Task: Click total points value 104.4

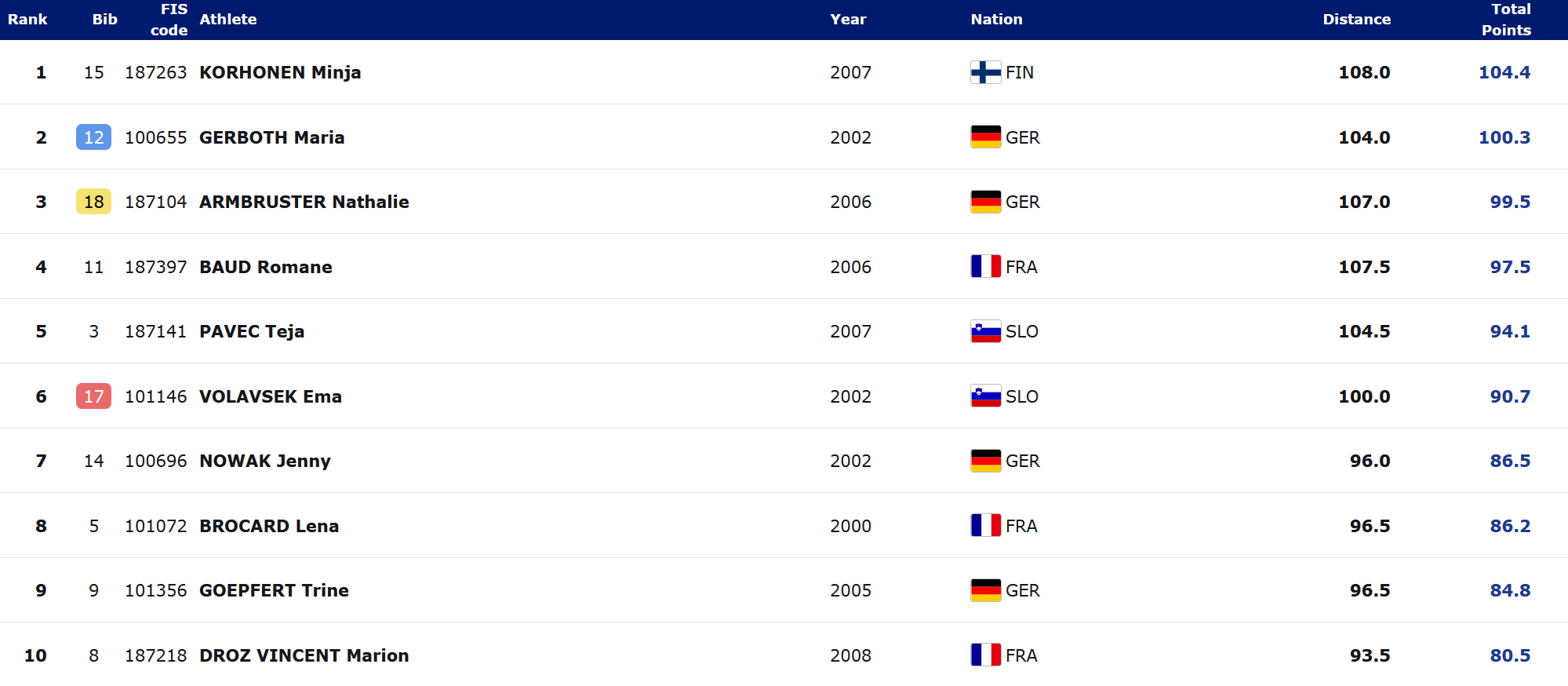Action: pos(1504,72)
